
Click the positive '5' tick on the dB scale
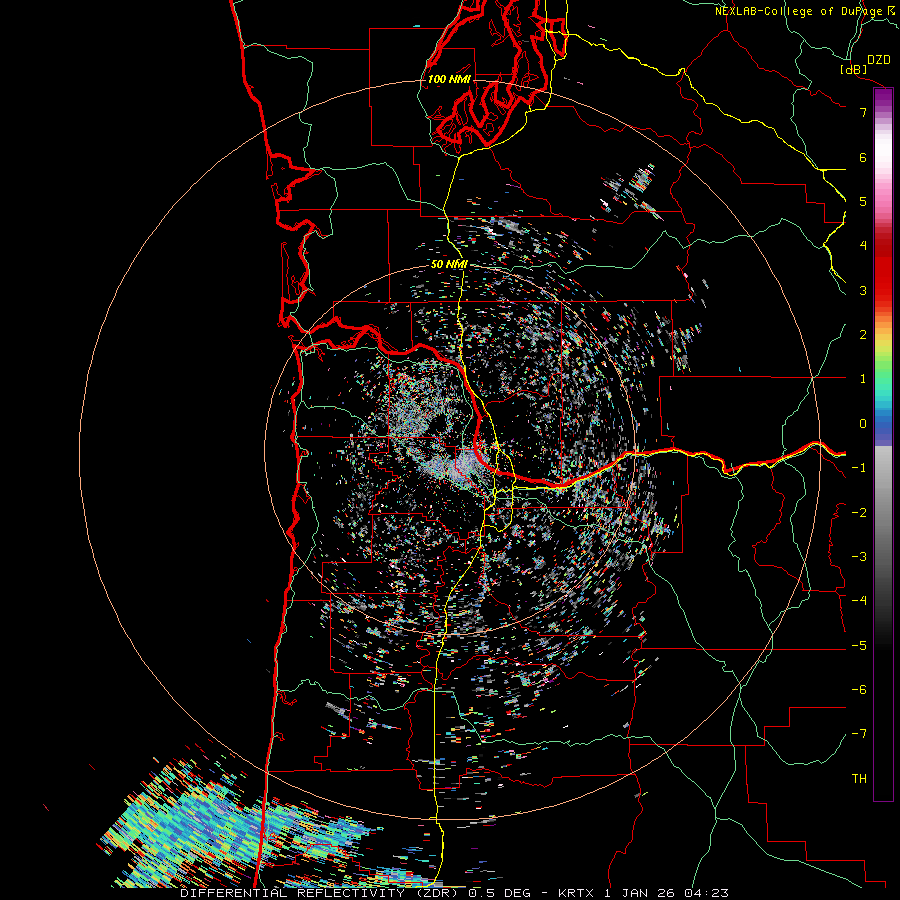(863, 201)
